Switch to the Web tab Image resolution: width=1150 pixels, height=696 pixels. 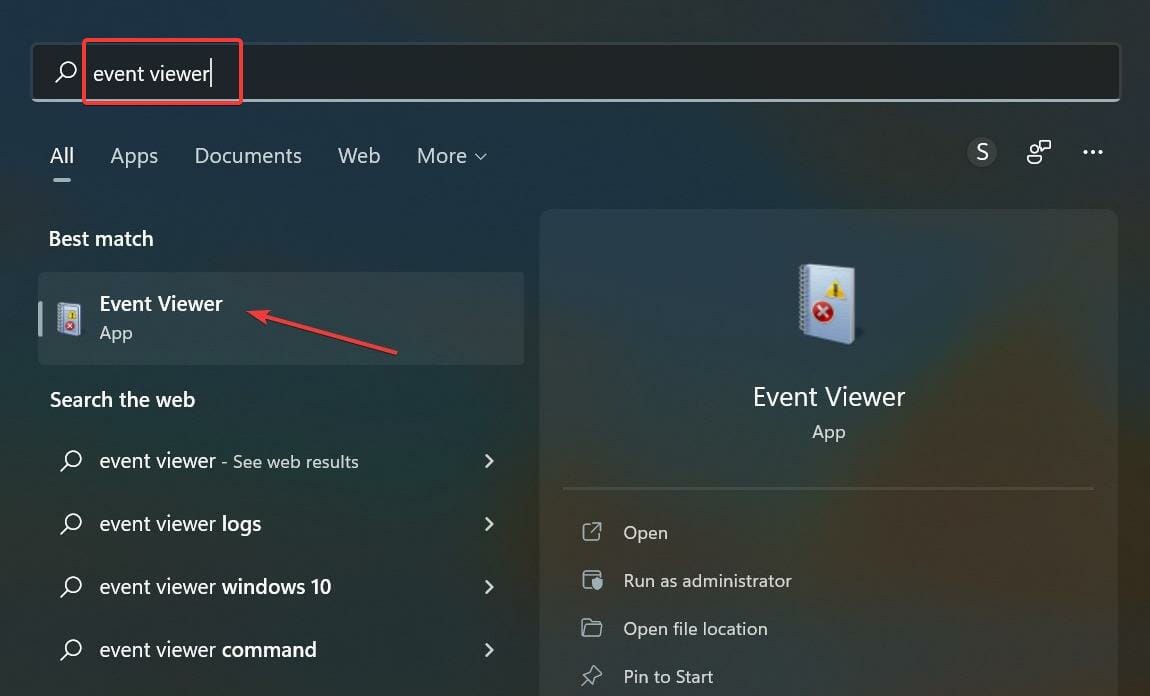pyautogui.click(x=359, y=155)
